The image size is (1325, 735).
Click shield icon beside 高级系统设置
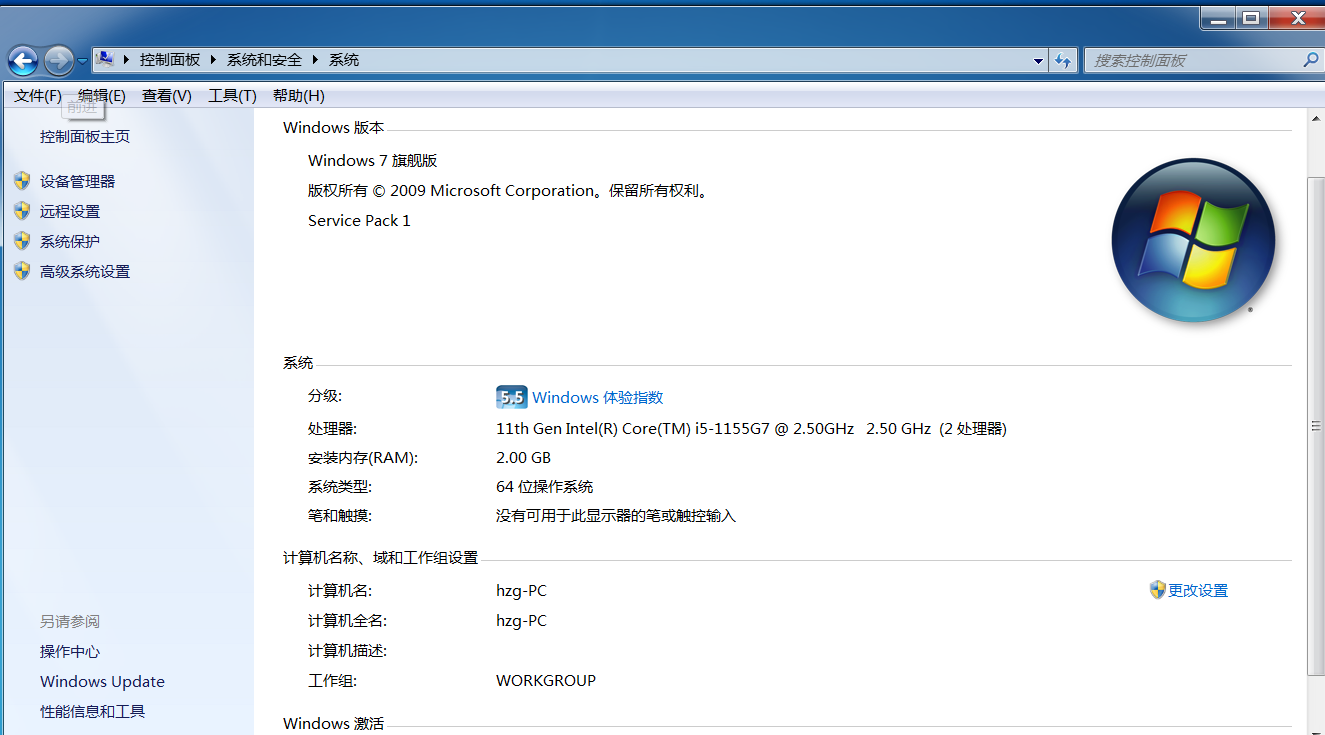(x=22, y=271)
